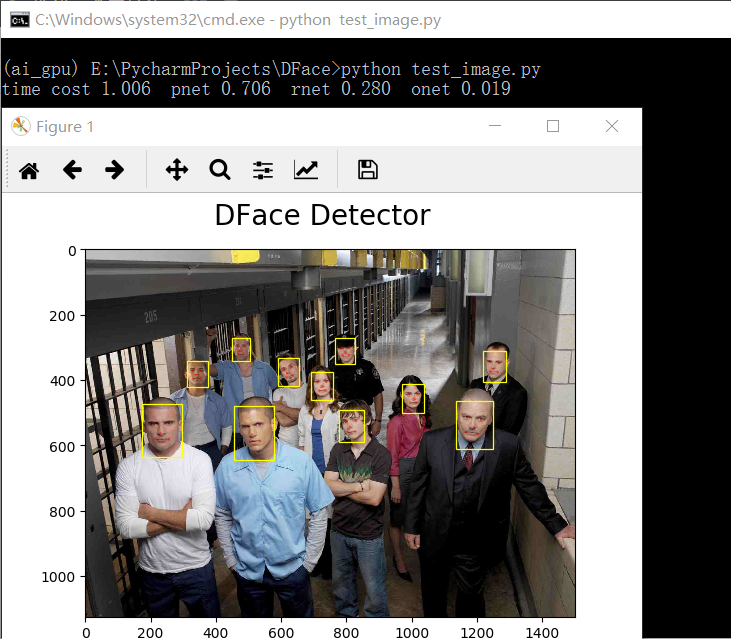Click the cmd.exe window title text
Viewport: 731px width, 639px height.
point(238,20)
